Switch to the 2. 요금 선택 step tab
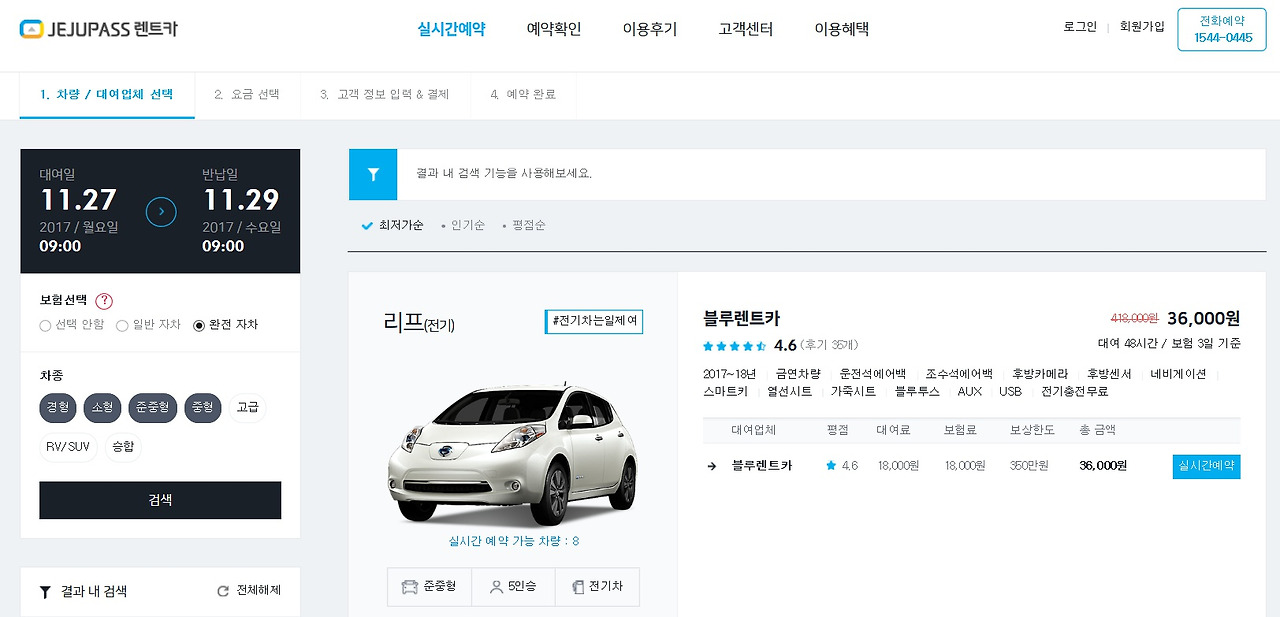This screenshot has height=617, width=1280. (247, 95)
